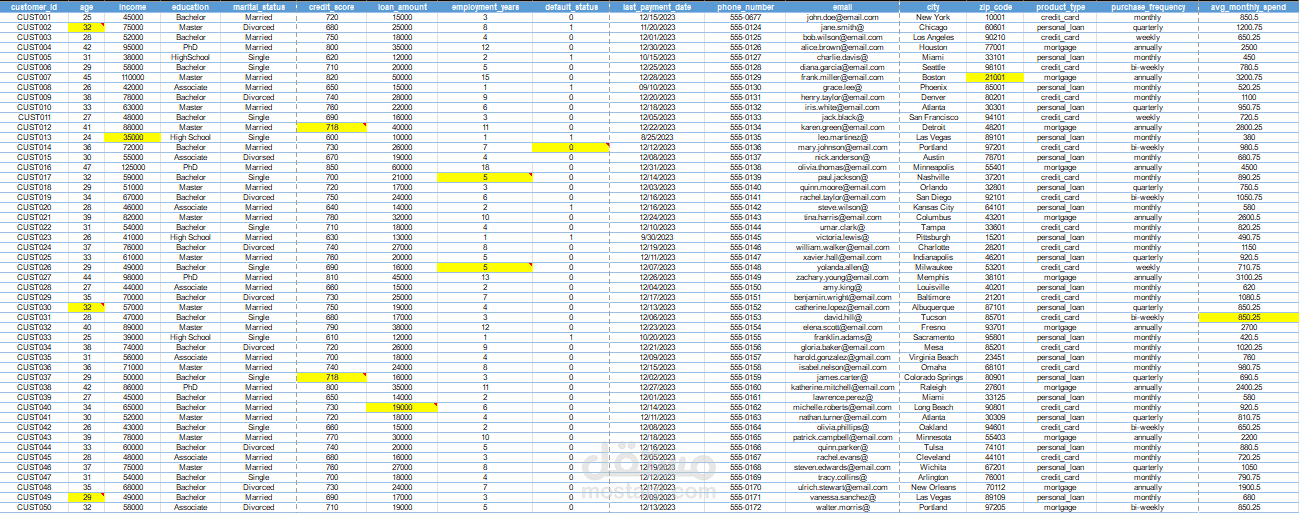Select the Los Angeles city cell
This screenshot has height=513, width=1299.
coord(933,37)
